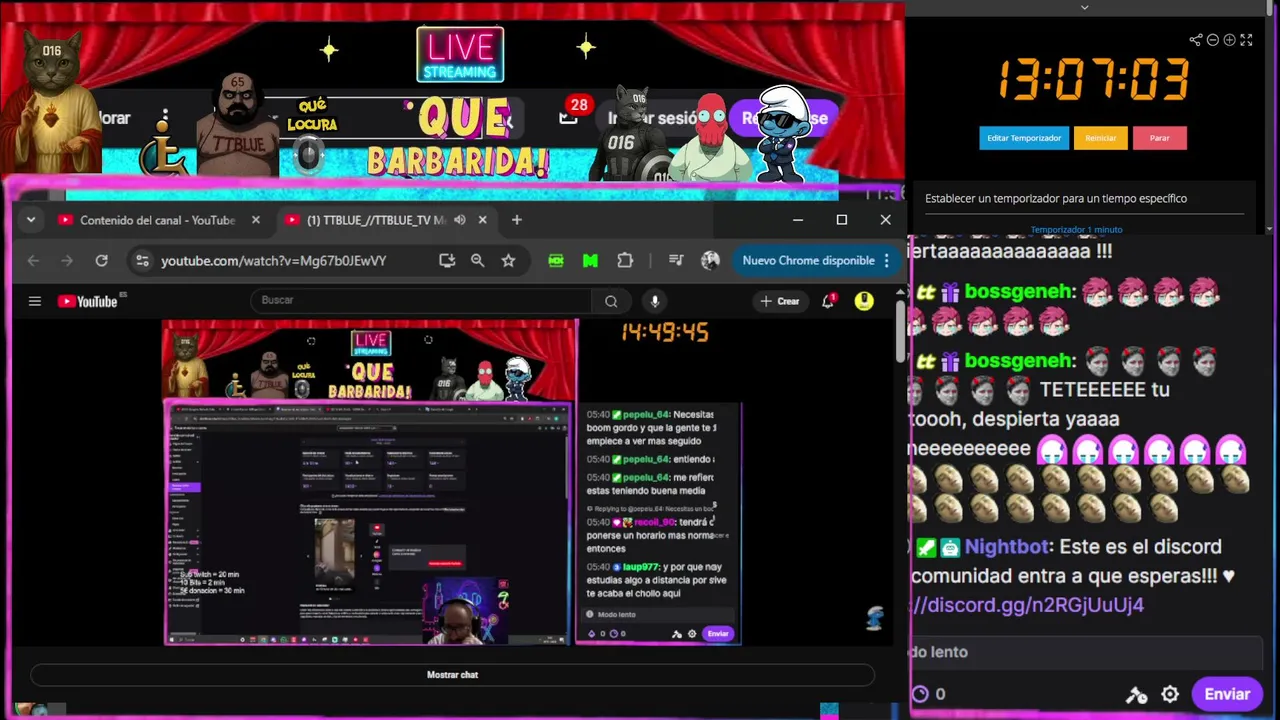This screenshot has height=720, width=1280.
Task: Select the Establecer un temporizador heading
Action: tap(1056, 198)
